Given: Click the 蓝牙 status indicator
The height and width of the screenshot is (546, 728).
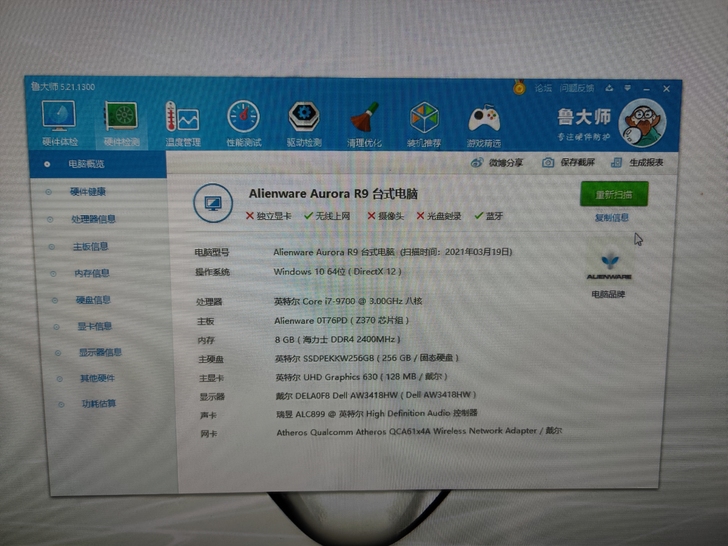Looking at the screenshot, I should pos(489,216).
